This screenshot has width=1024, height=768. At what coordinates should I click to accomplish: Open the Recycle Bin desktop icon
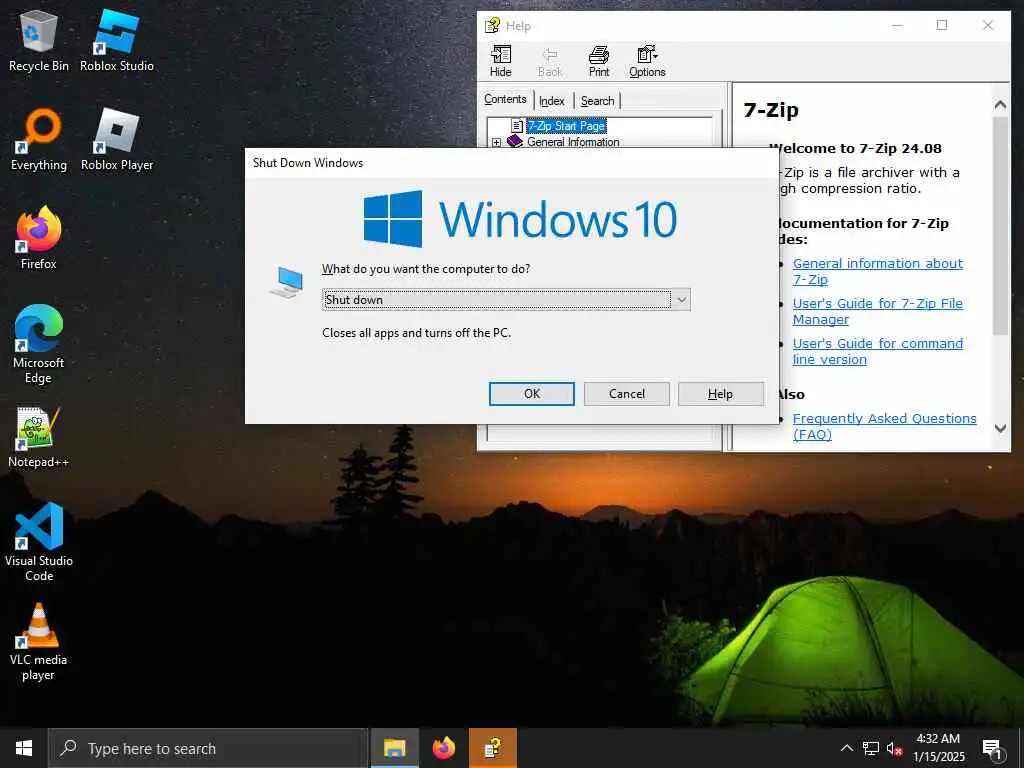click(39, 40)
